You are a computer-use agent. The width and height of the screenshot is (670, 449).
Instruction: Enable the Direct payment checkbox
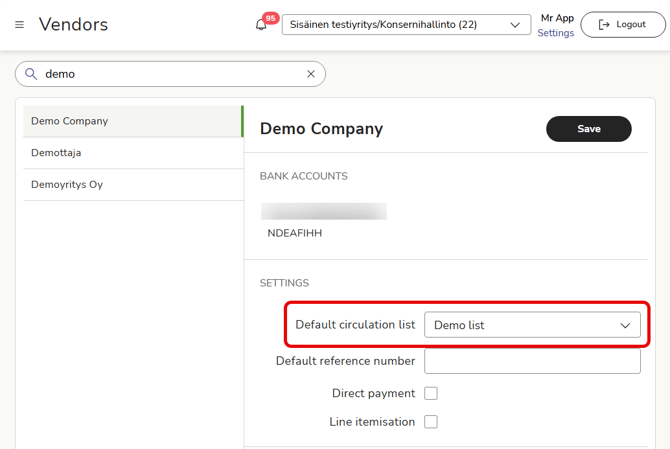click(431, 393)
